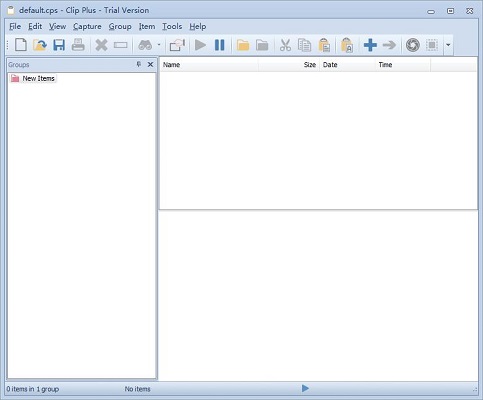Save the file with the blue floppy disk icon
The image size is (483, 400).
coord(59,45)
